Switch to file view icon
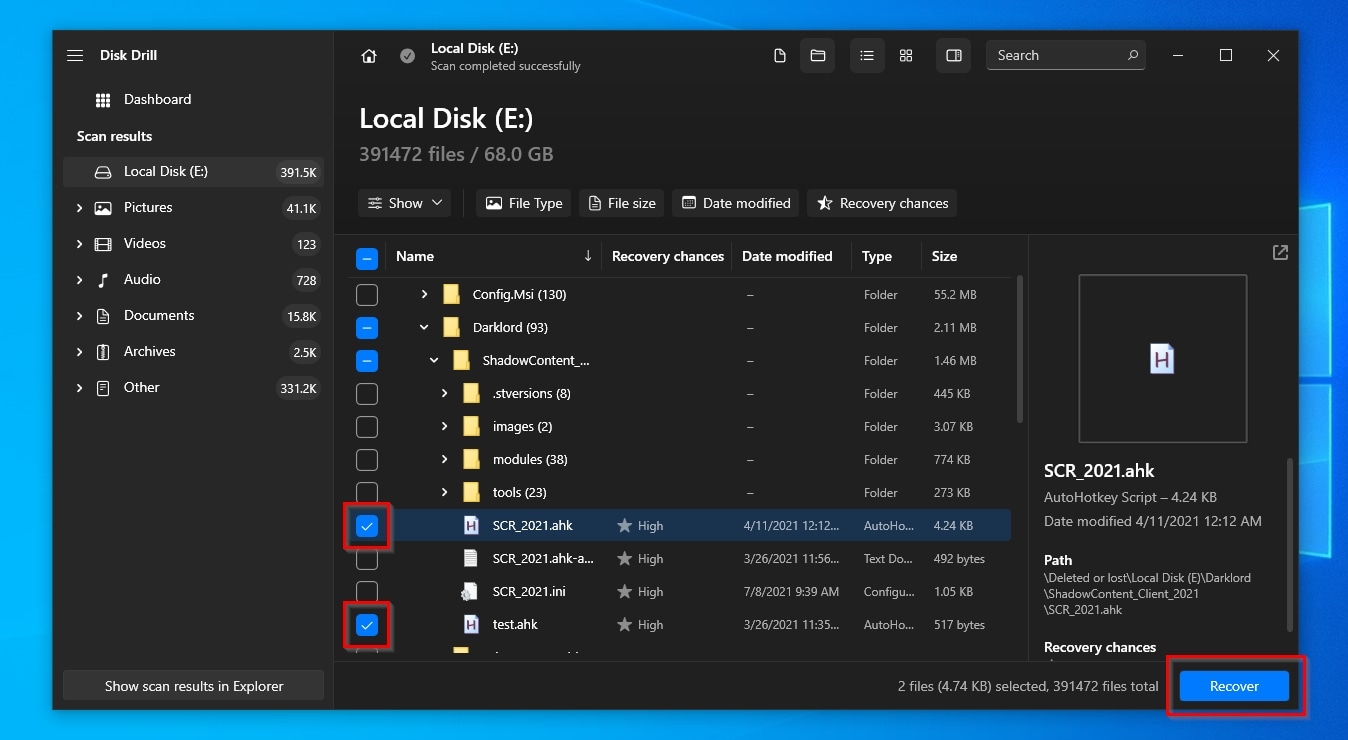This screenshot has height=740, width=1348. pyautogui.click(x=780, y=56)
